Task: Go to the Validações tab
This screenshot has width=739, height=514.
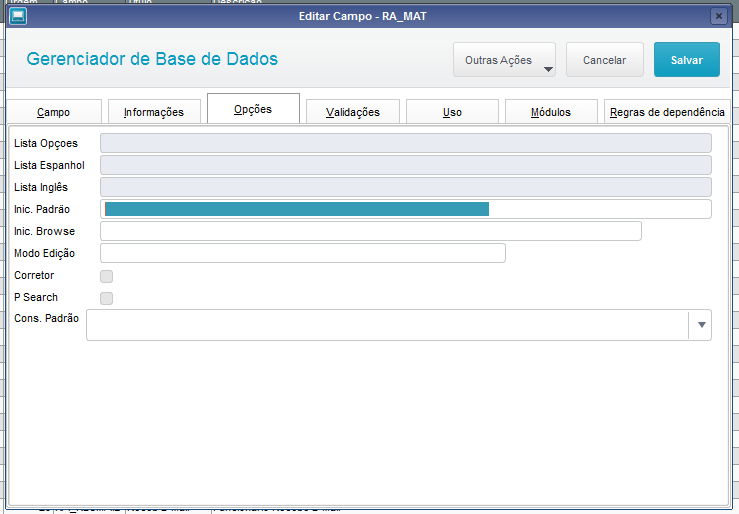Action: 353,112
